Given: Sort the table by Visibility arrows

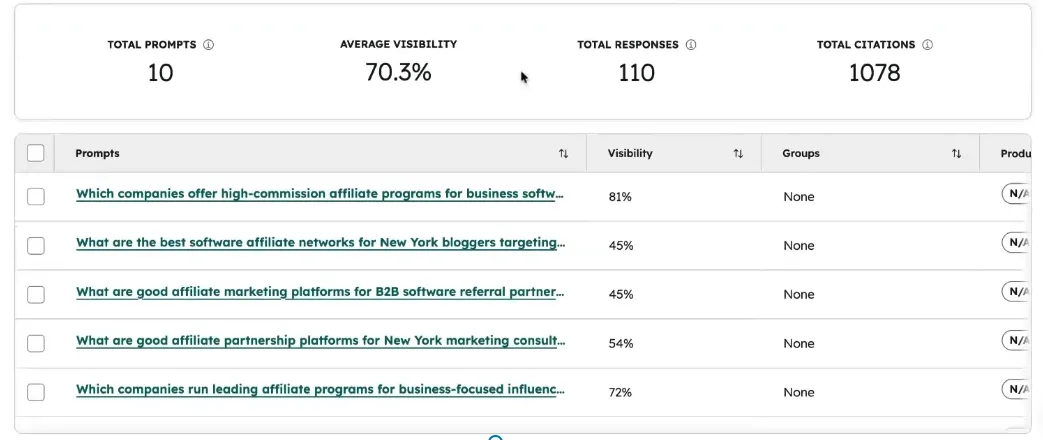Looking at the screenshot, I should (738, 154).
